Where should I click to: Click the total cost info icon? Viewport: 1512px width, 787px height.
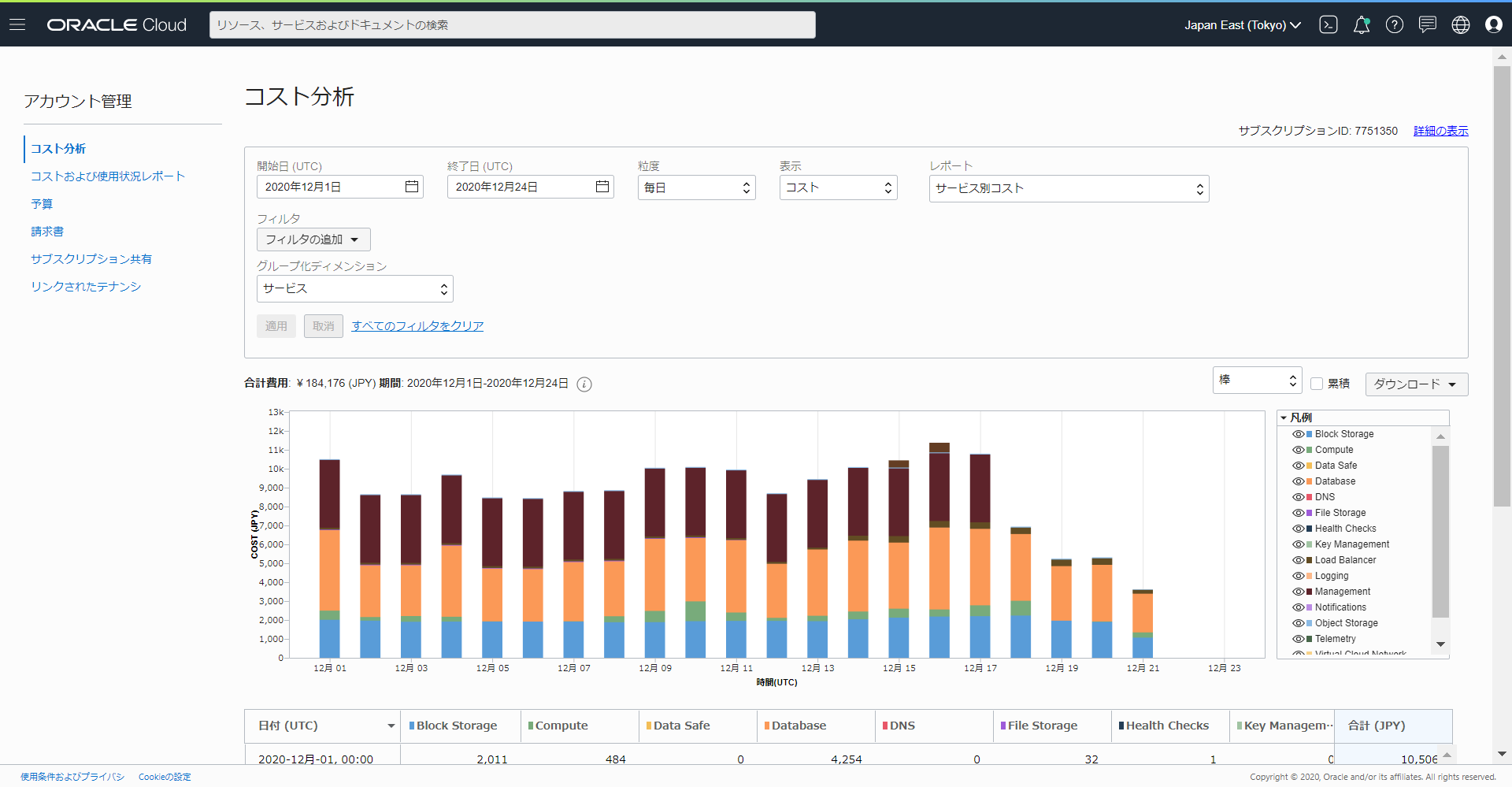tap(584, 384)
